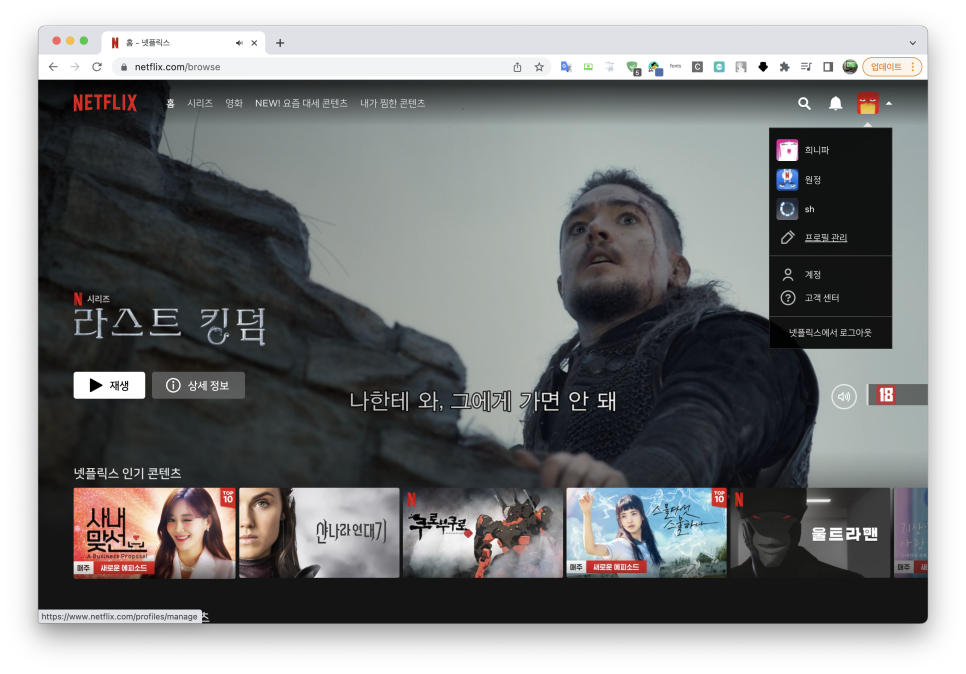Open the tab search chevron
The image size is (966, 674).
pos(912,43)
